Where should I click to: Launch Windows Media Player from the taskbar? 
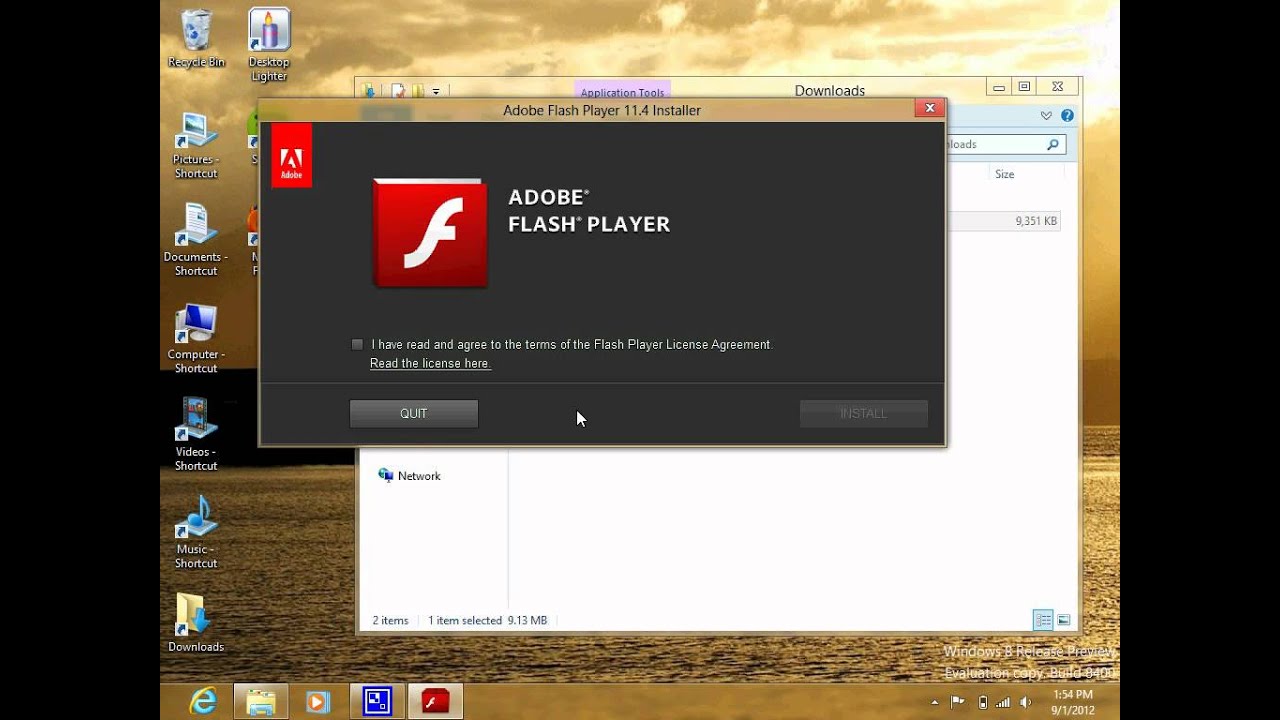pyautogui.click(x=318, y=702)
